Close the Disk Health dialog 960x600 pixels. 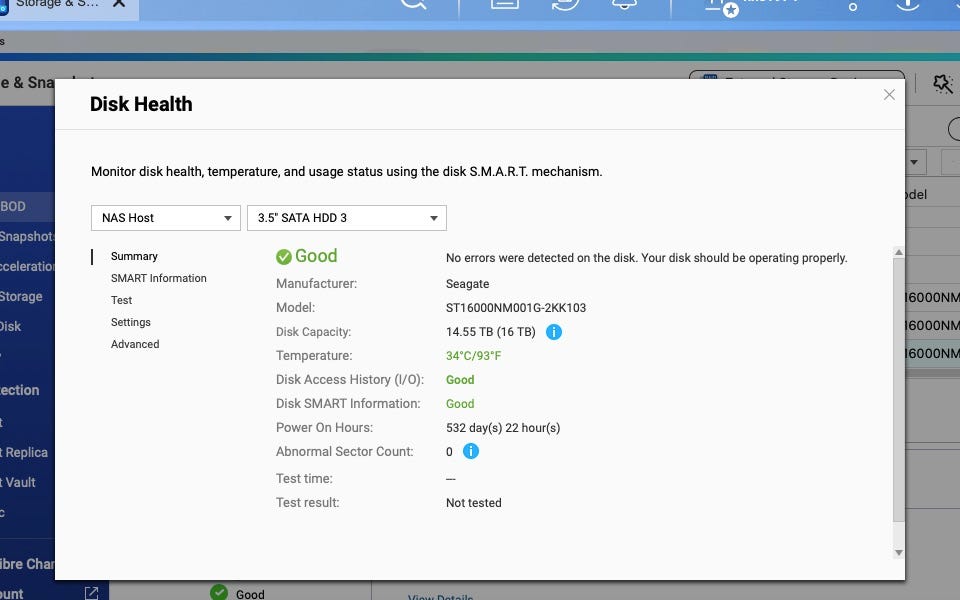(x=889, y=95)
